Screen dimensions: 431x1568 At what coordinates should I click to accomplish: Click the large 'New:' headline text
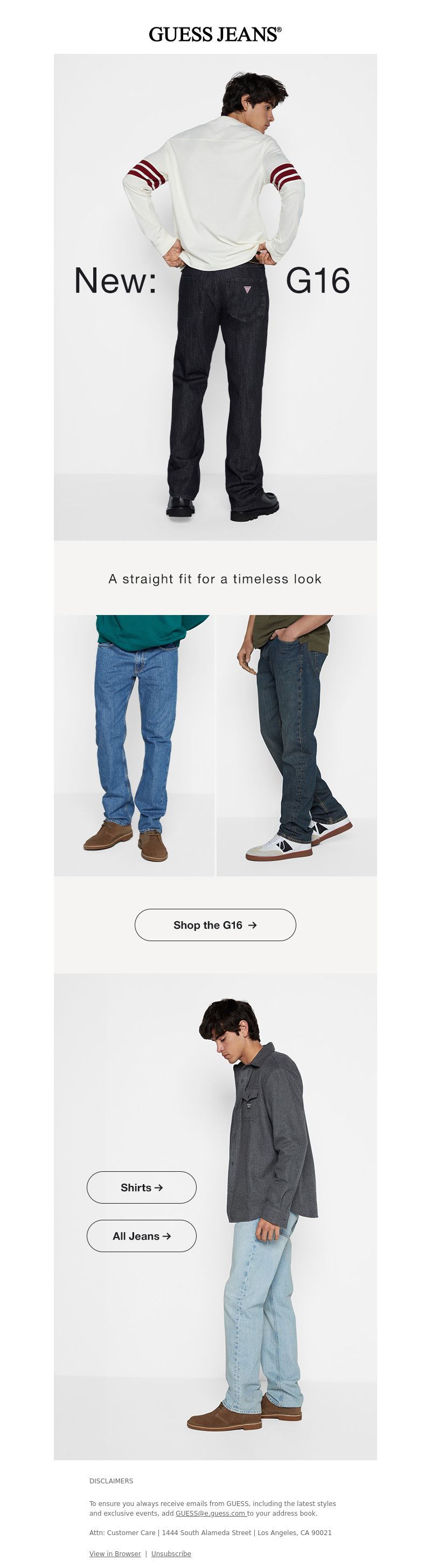pyautogui.click(x=116, y=281)
